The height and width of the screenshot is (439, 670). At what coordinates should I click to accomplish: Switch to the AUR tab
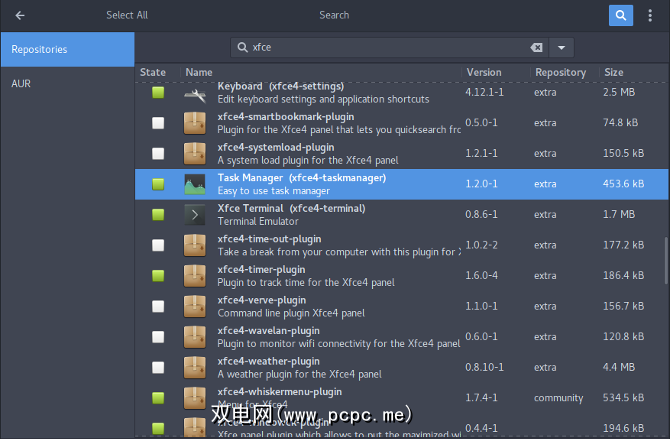[68, 84]
